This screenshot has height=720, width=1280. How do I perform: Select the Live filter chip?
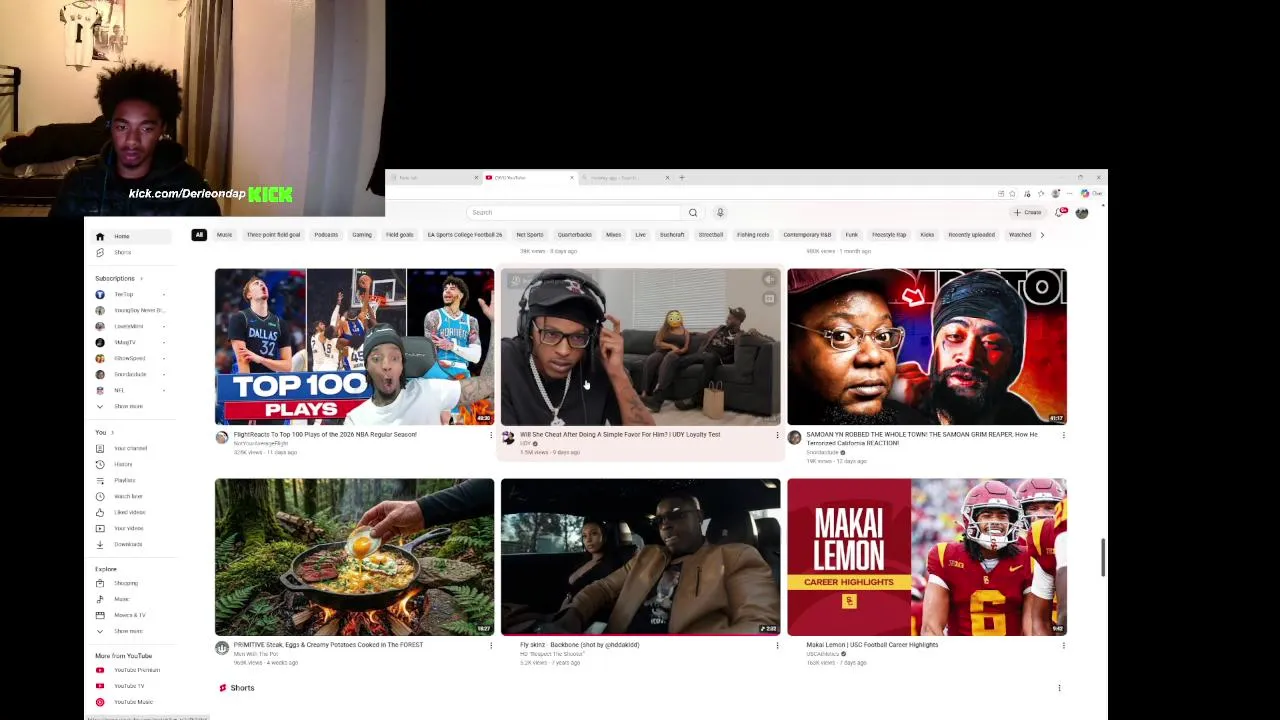640,235
